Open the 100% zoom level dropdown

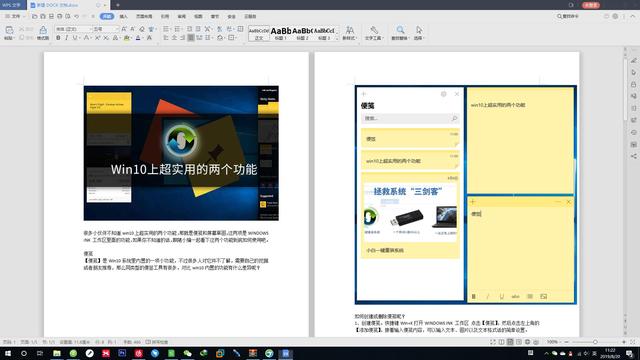(553, 342)
